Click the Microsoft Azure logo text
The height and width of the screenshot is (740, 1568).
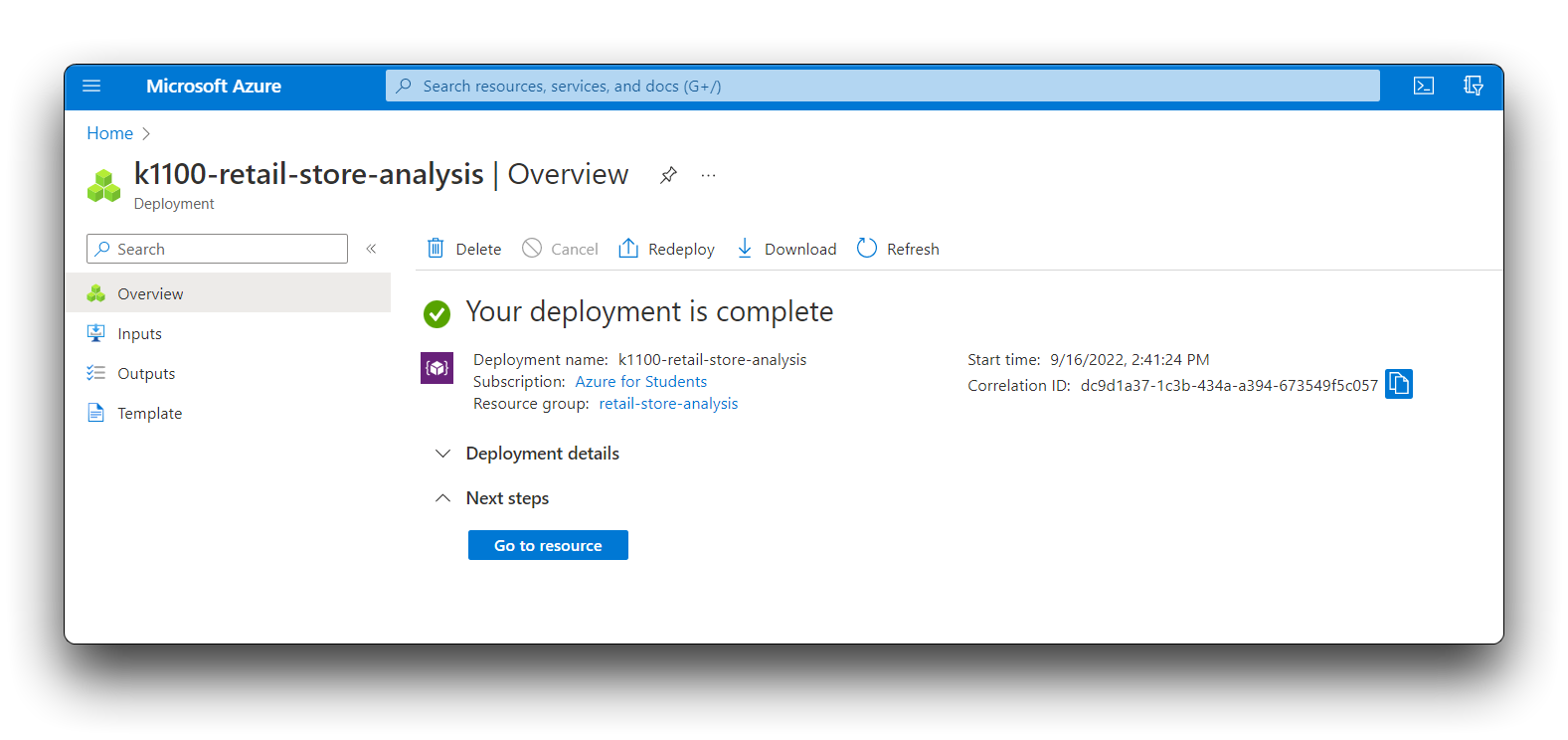coord(214,87)
